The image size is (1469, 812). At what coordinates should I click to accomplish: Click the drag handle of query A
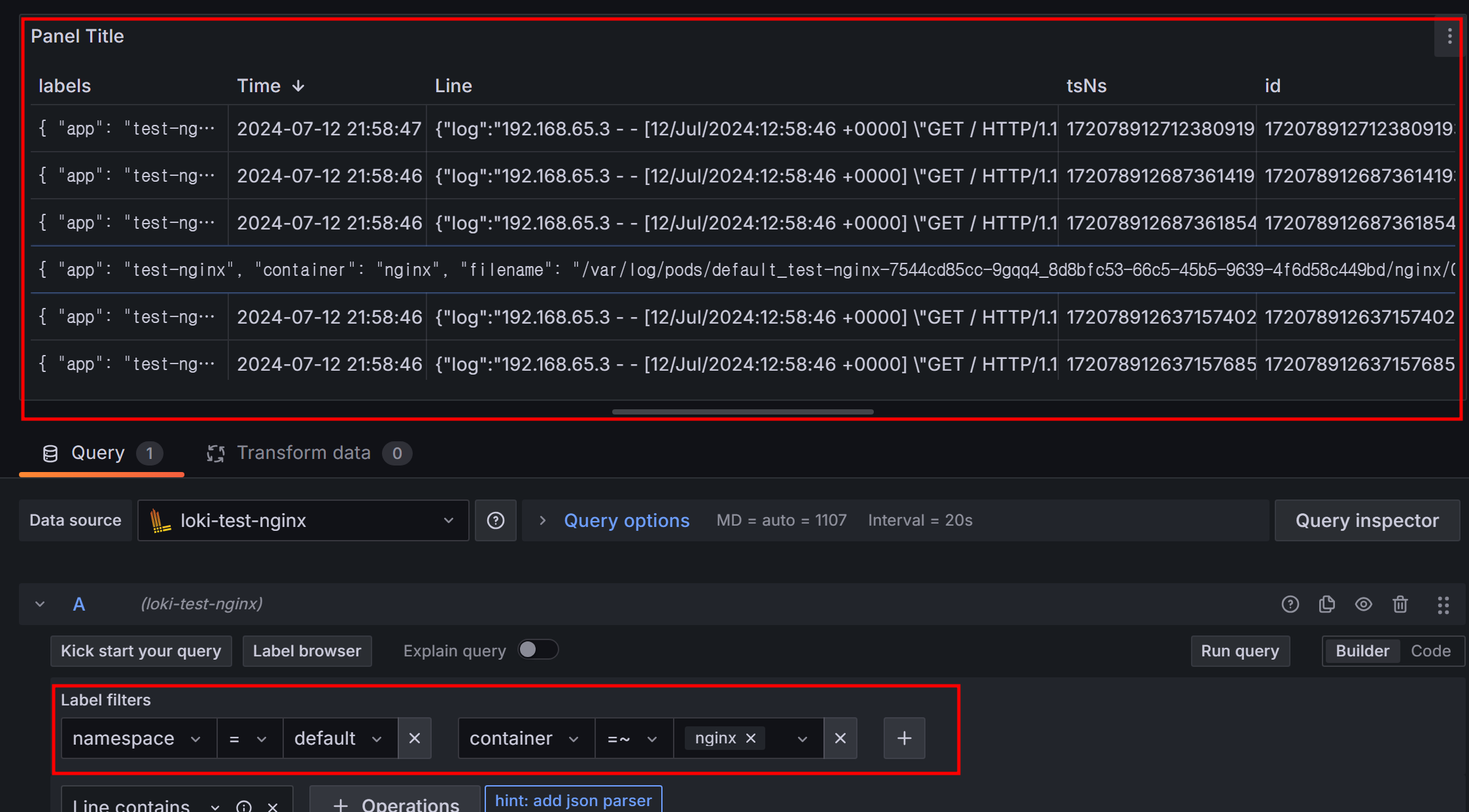(x=1443, y=605)
